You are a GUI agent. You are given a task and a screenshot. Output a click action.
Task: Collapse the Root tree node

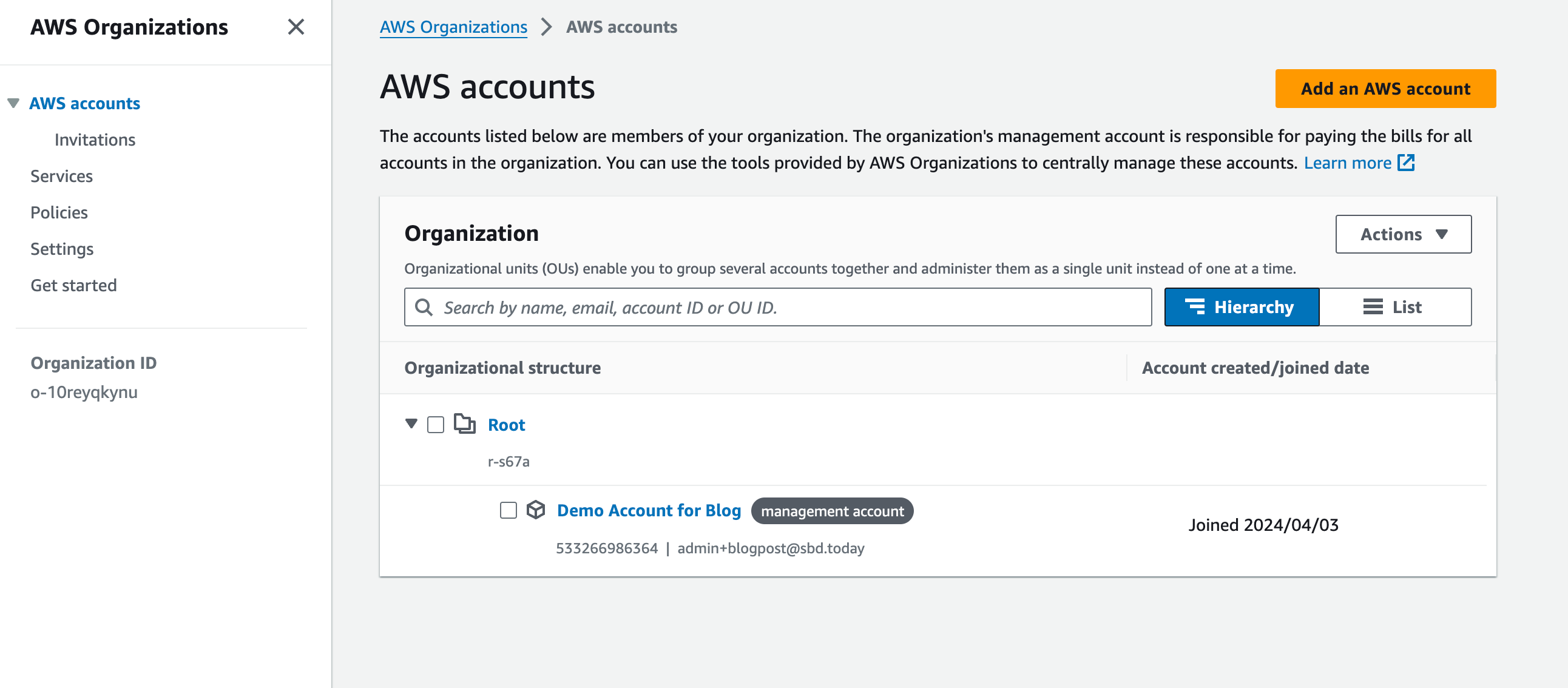tap(411, 424)
